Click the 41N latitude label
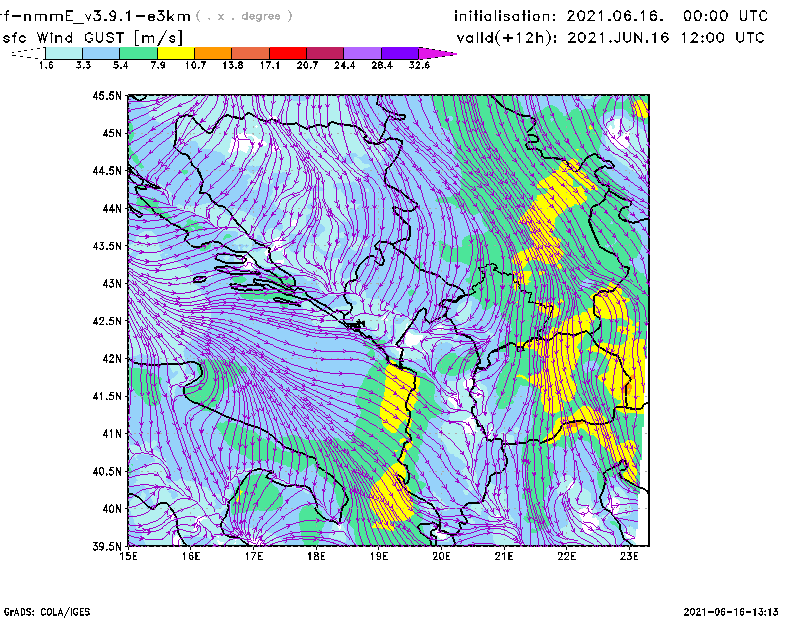Image resolution: width=800 pixels, height=618 pixels. (x=112, y=434)
